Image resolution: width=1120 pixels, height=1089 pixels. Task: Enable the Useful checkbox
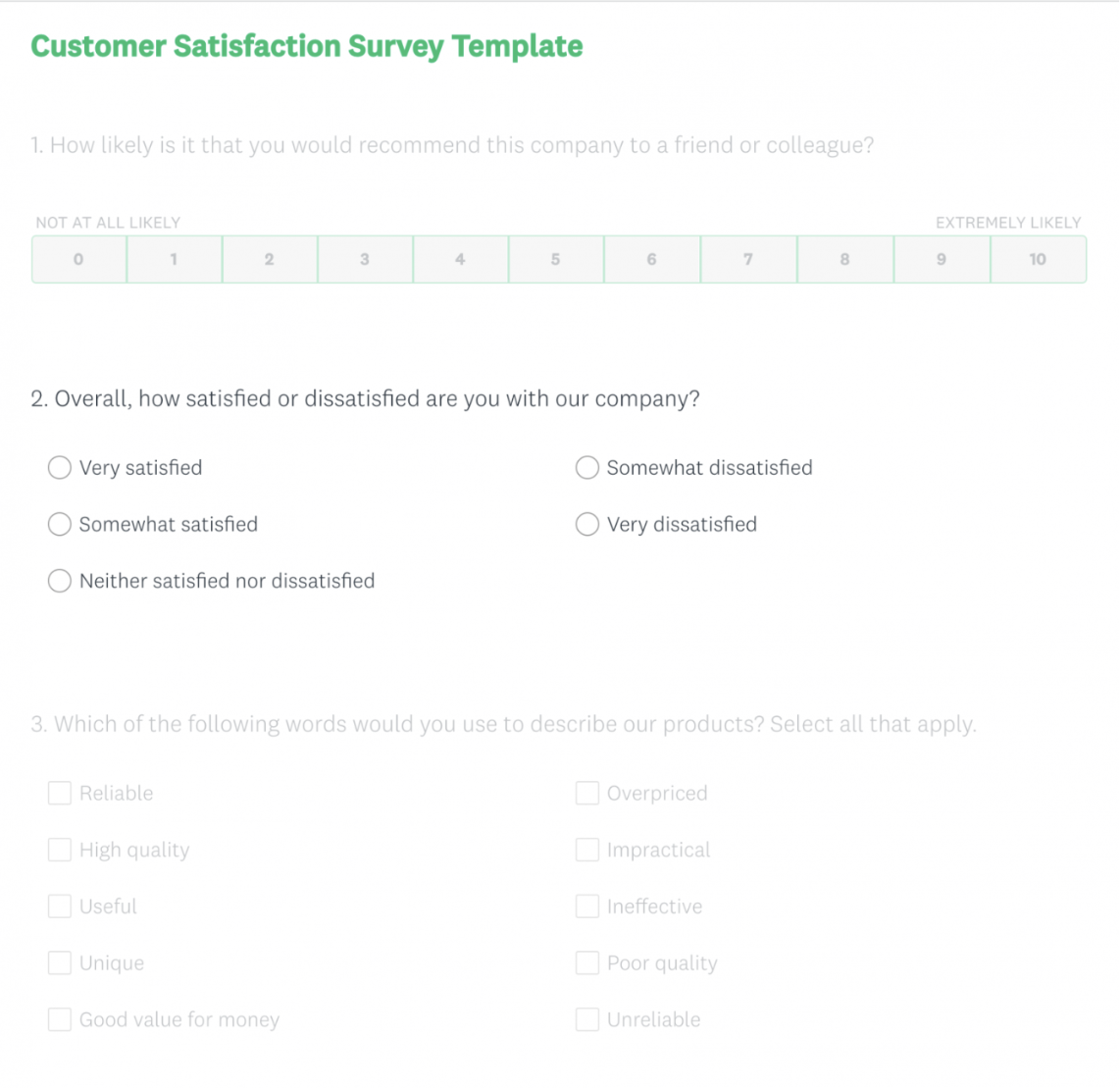click(x=60, y=907)
